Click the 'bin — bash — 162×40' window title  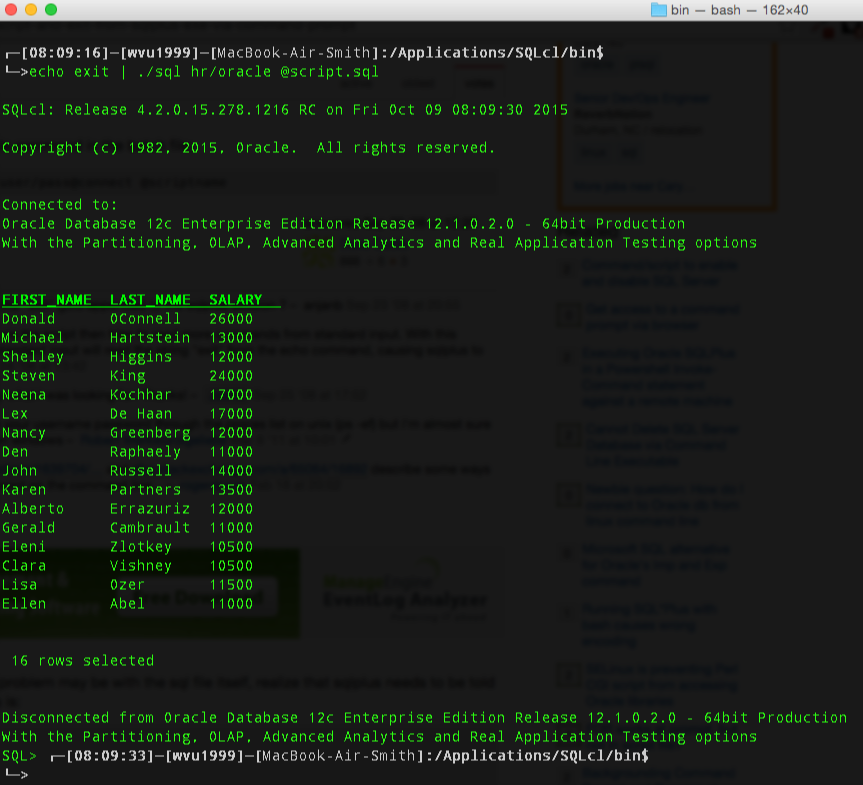tap(739, 10)
